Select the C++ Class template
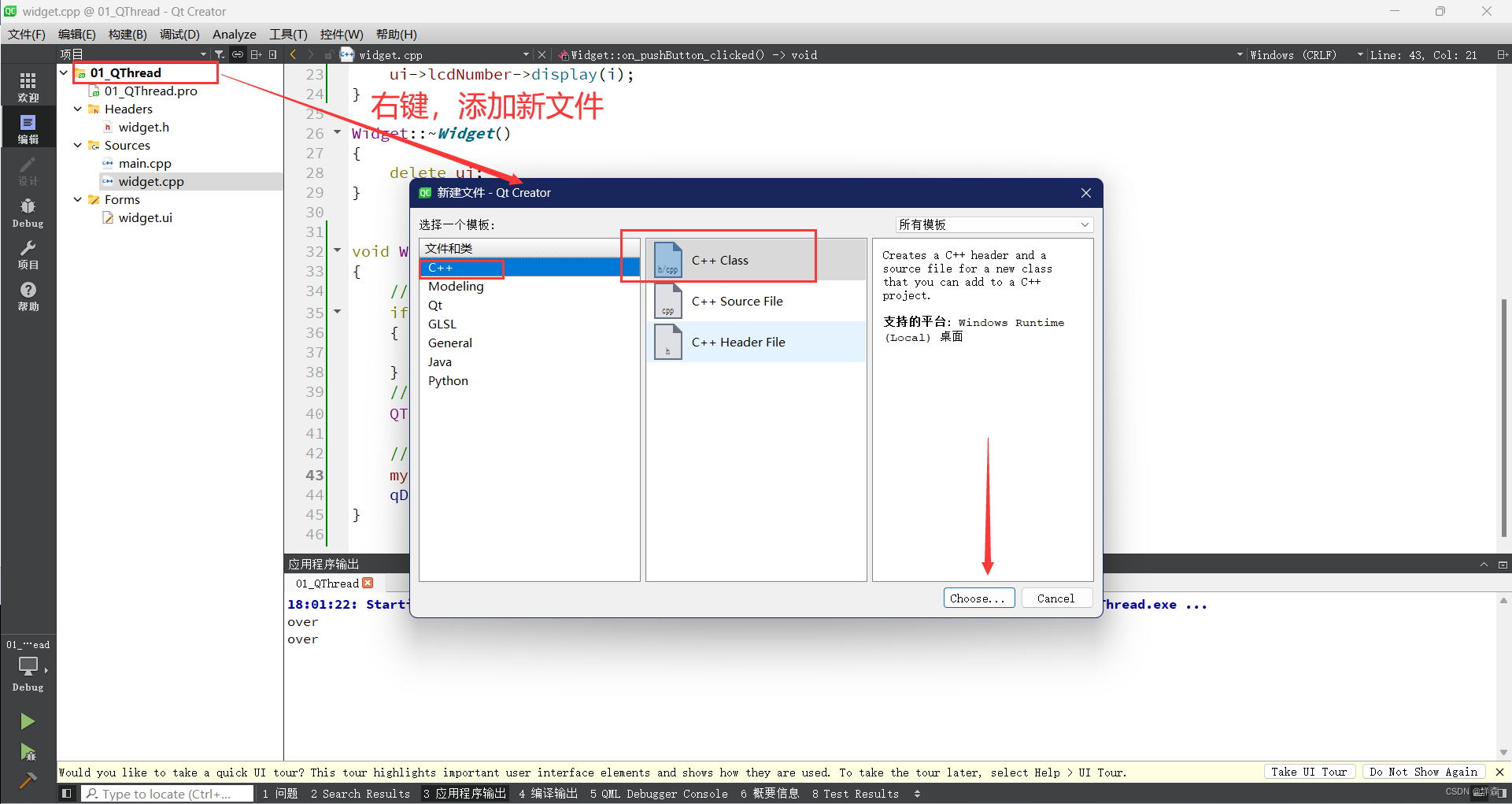The image size is (1512, 804). tap(756, 260)
